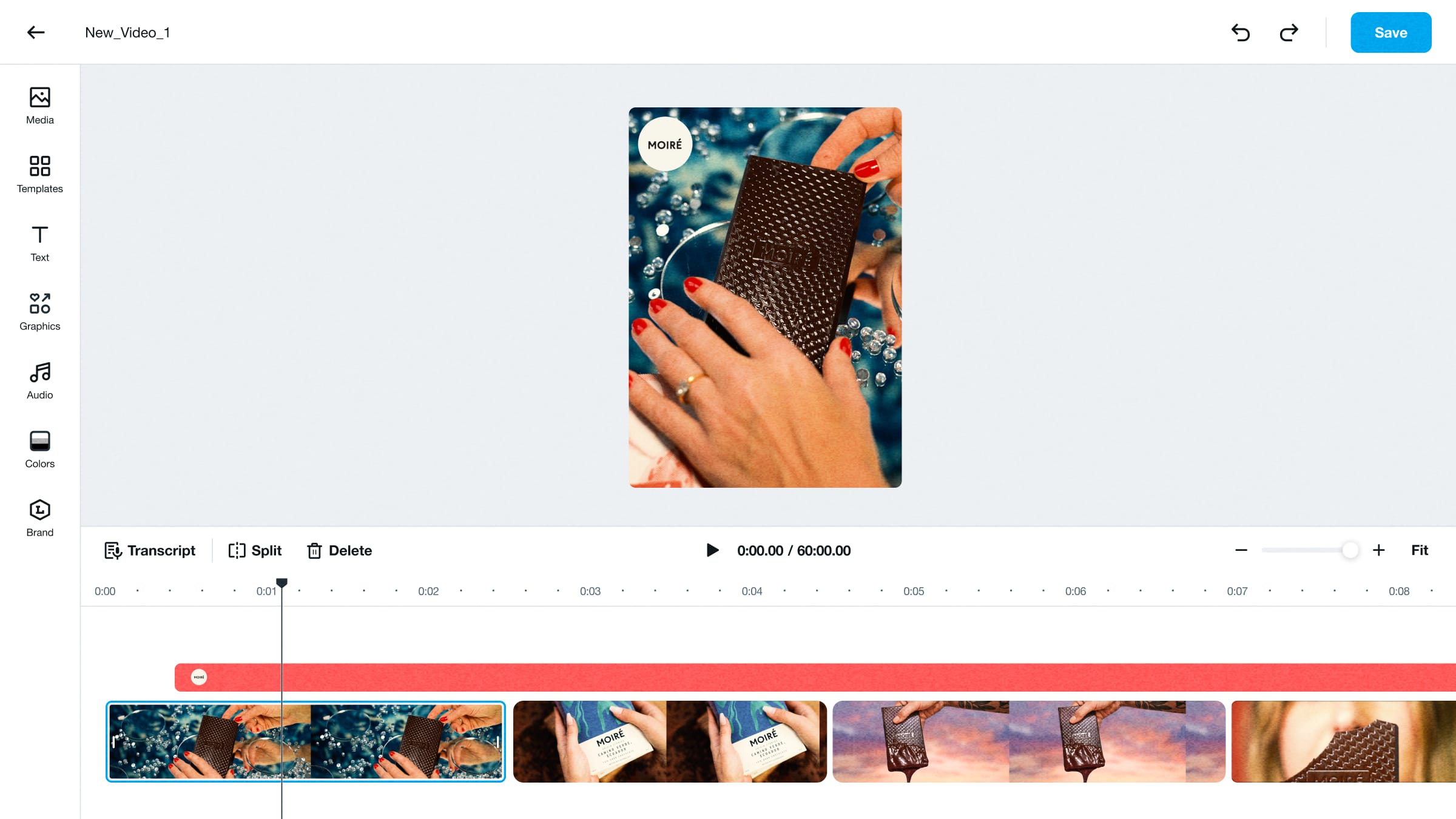Open the Media panel
Screen dimensions: 1456x819
point(39,104)
